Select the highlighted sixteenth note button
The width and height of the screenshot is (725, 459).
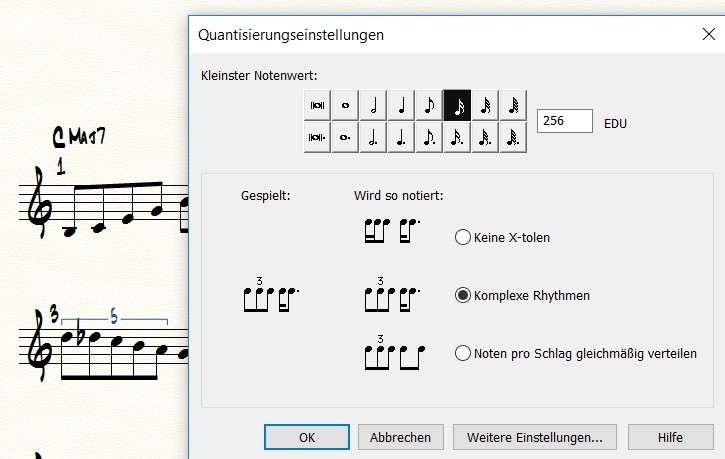457,105
